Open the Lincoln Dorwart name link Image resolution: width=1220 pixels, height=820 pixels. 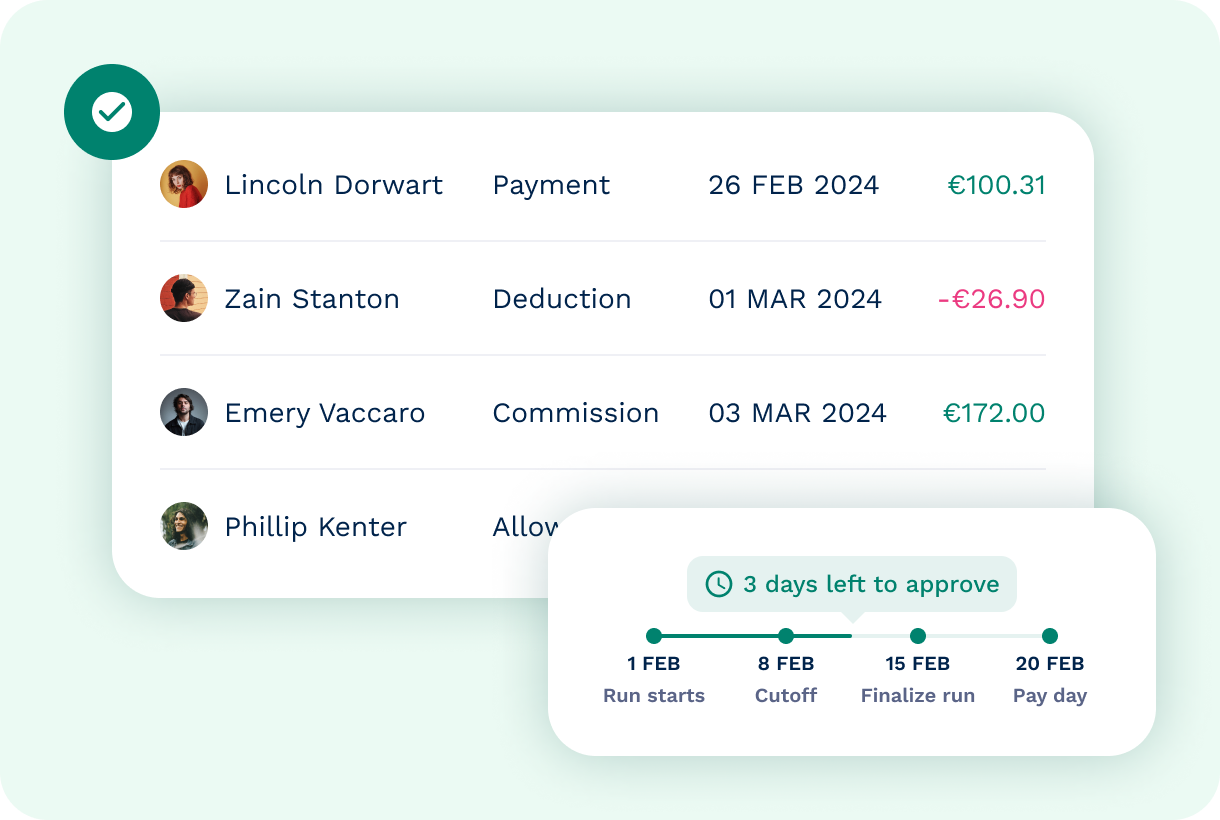click(x=334, y=185)
